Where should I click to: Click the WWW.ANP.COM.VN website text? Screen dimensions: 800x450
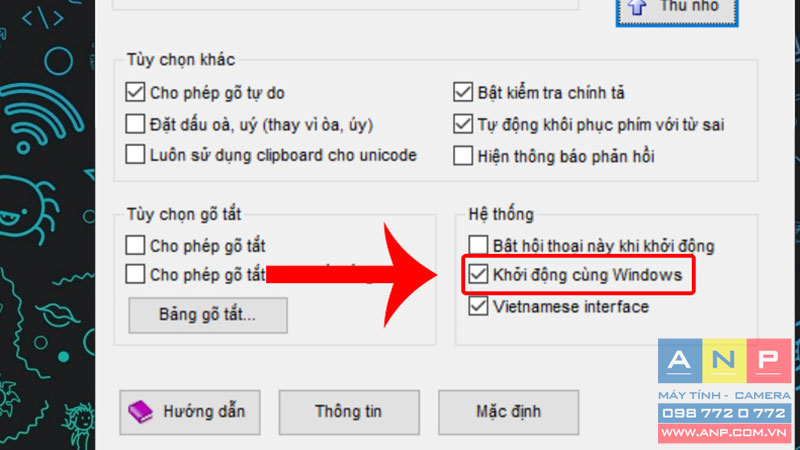click(724, 433)
